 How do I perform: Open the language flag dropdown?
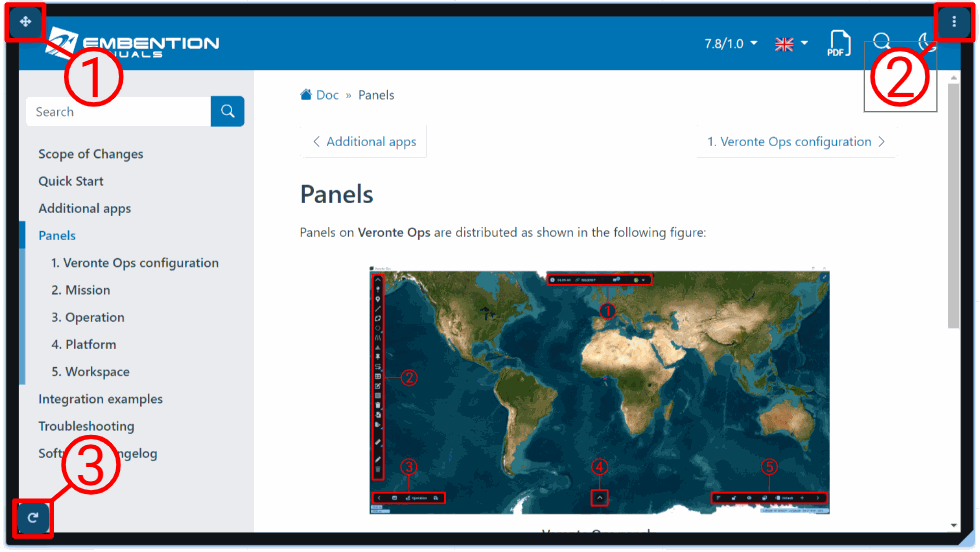(791, 44)
